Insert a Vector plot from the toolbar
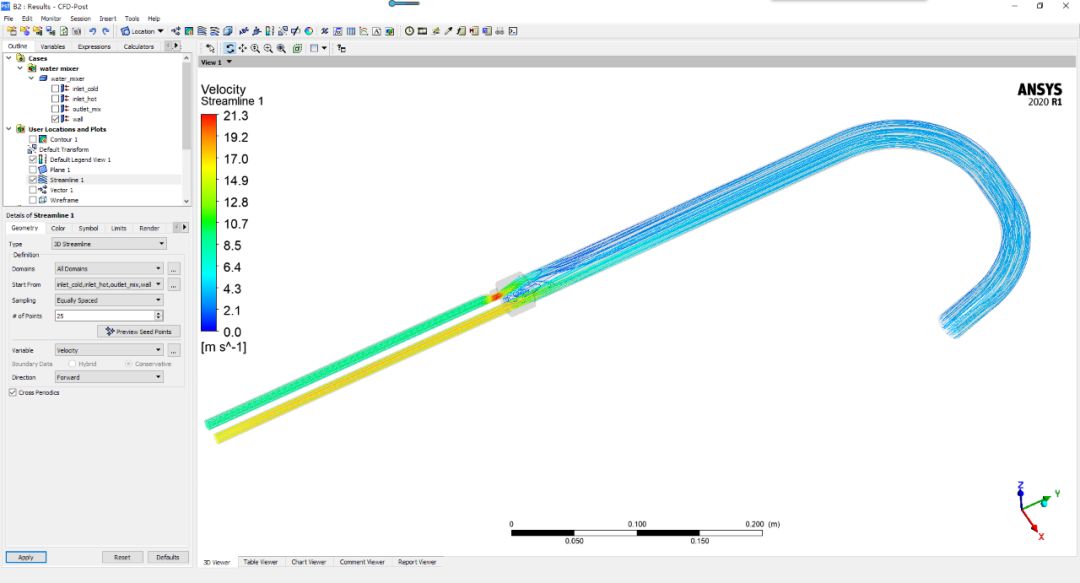The width and height of the screenshot is (1080, 583). click(x=175, y=32)
